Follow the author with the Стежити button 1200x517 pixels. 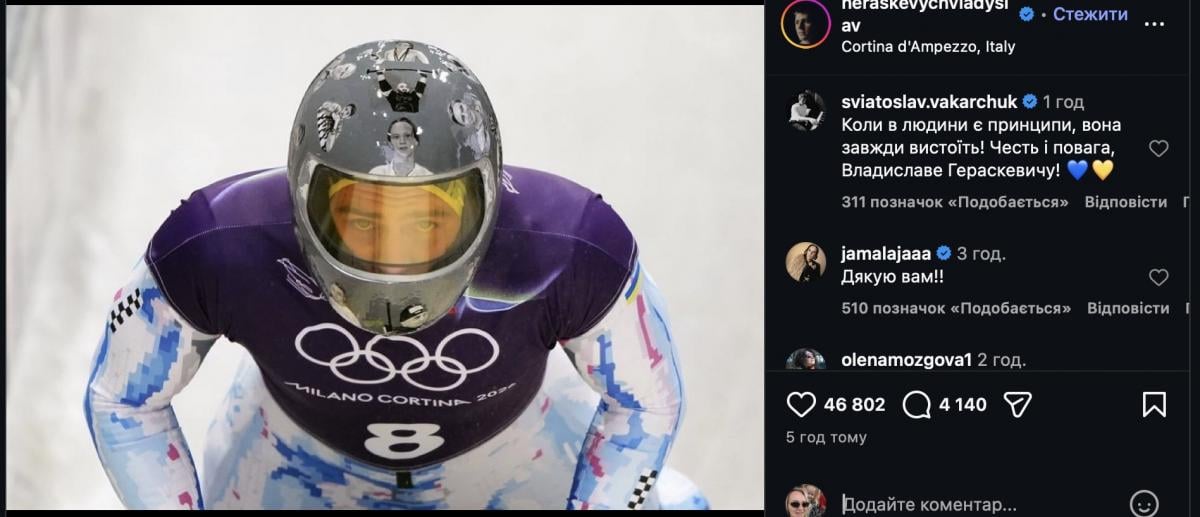tap(1090, 14)
